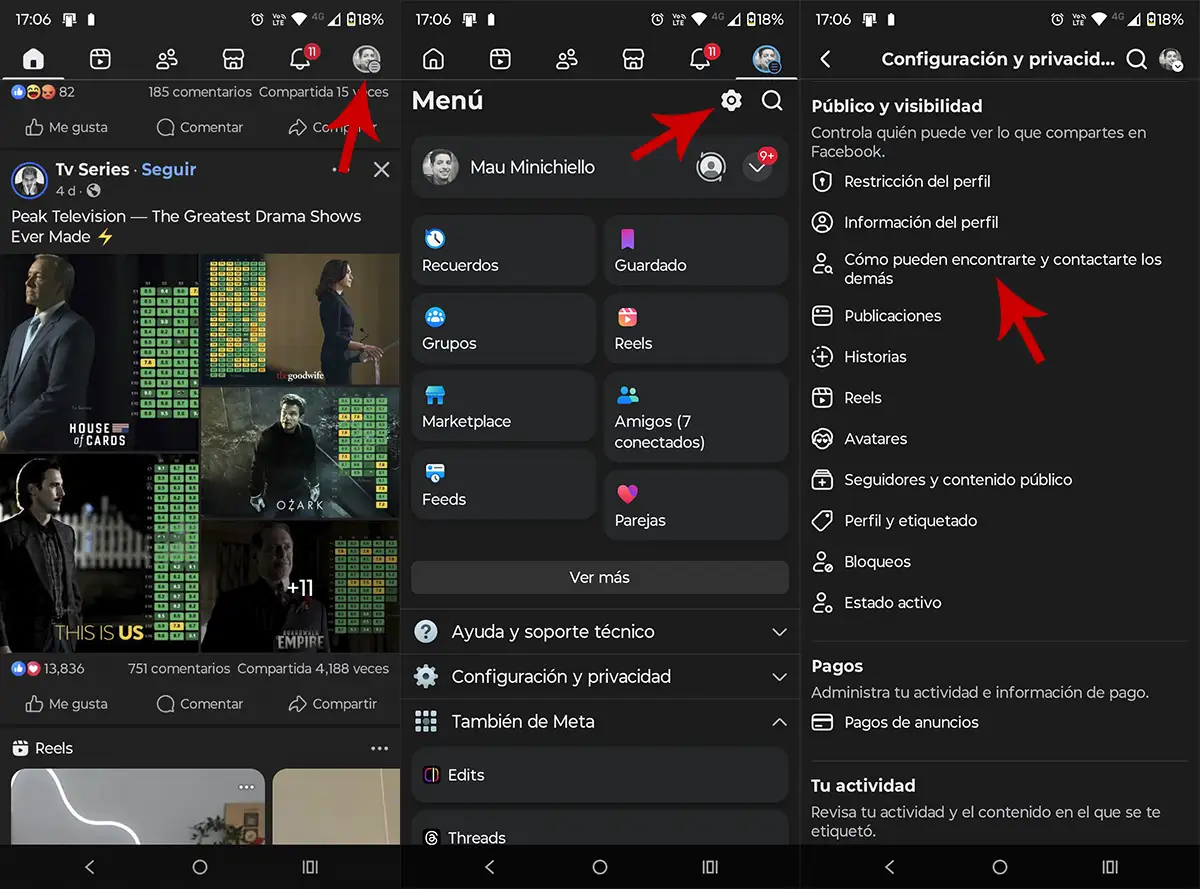Open the Parejas shortcut tile

696,507
